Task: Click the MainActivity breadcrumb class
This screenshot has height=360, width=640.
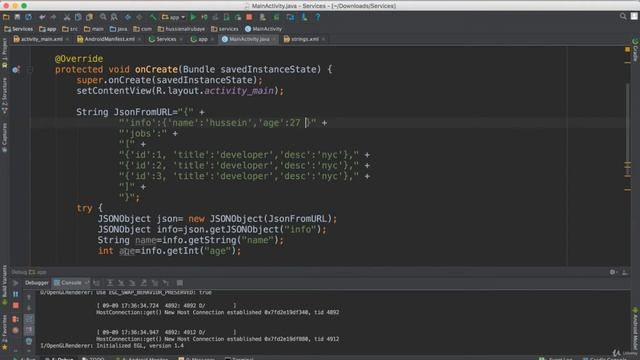Action: pos(264,29)
